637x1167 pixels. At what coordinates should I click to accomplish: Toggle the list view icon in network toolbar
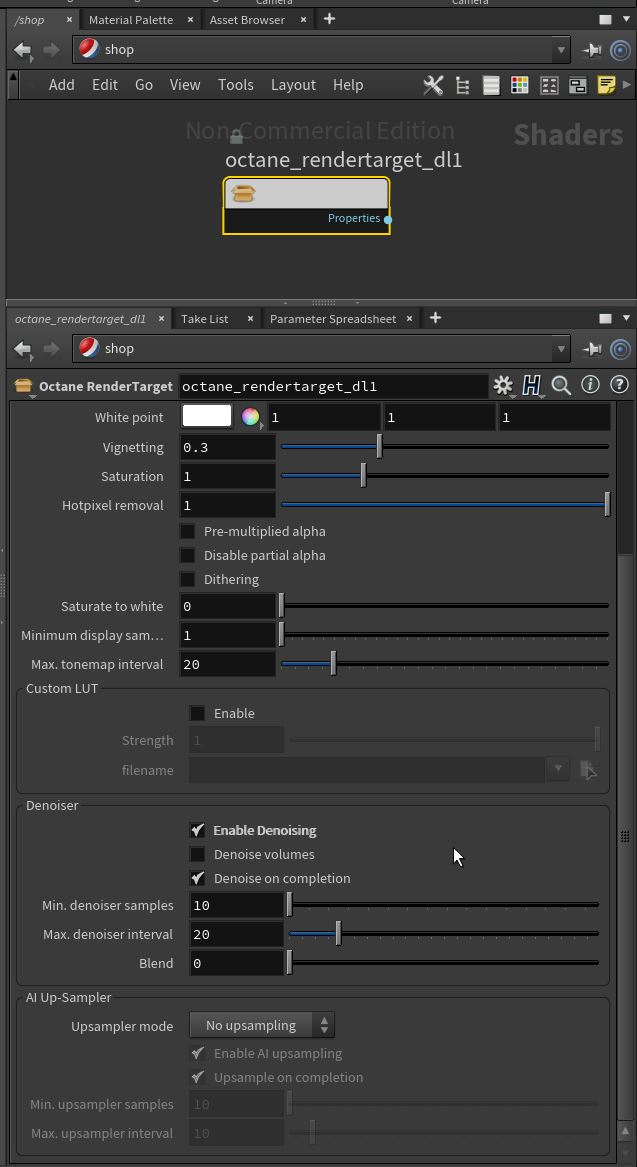(x=491, y=86)
